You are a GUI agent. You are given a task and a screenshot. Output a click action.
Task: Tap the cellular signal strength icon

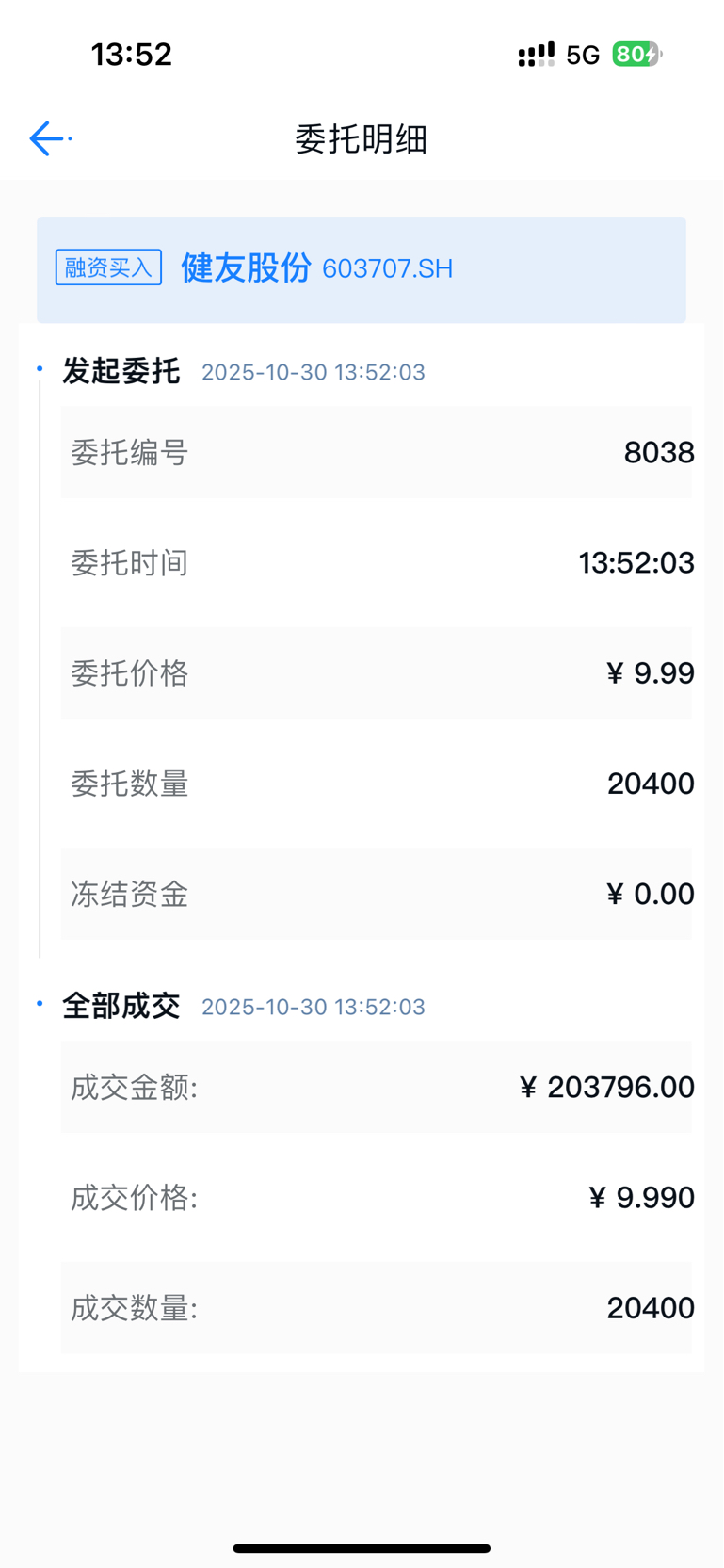coord(537,55)
